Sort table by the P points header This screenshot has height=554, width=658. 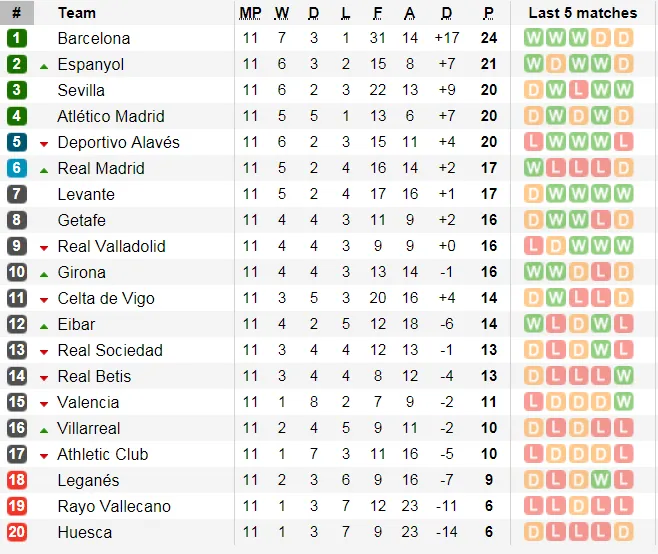pos(488,13)
